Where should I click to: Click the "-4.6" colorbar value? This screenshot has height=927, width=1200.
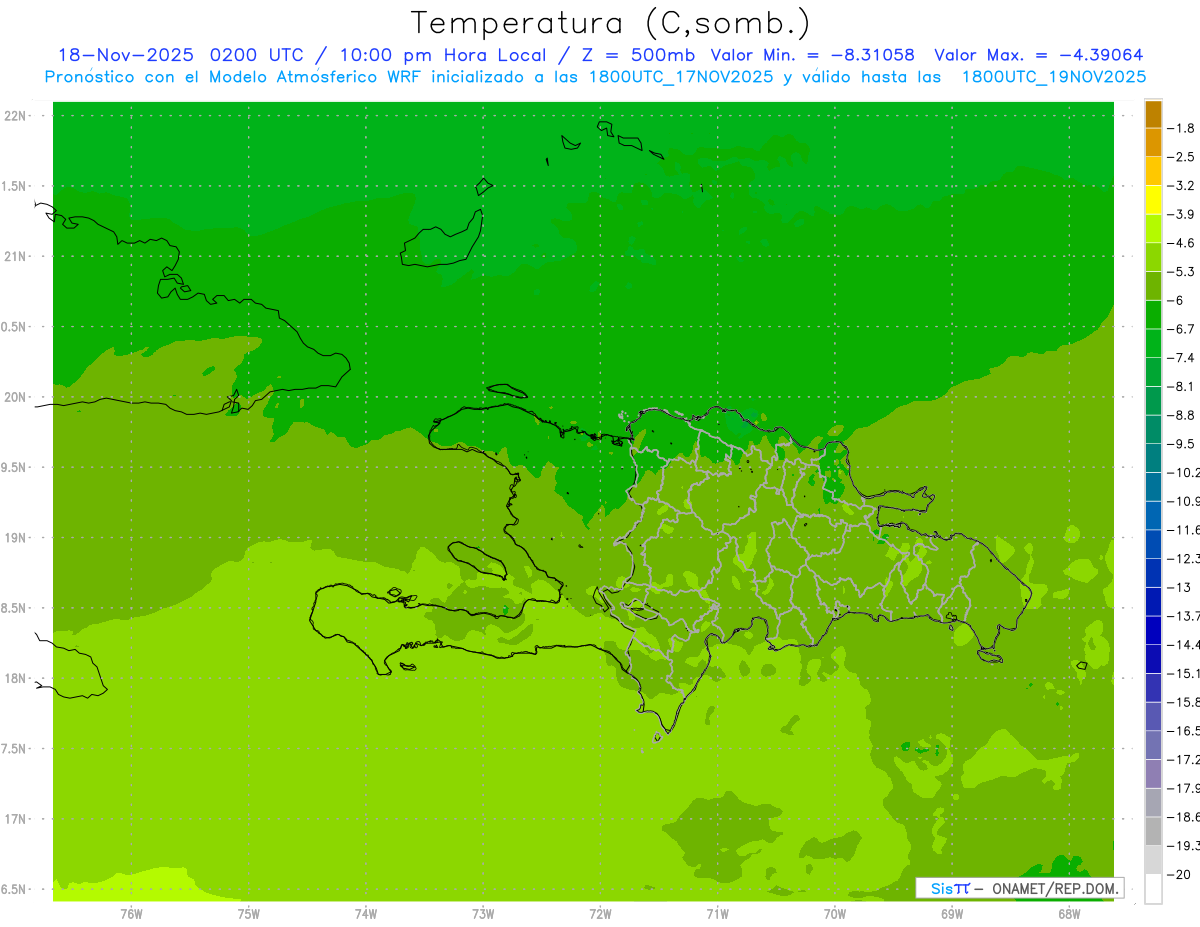tap(1181, 243)
